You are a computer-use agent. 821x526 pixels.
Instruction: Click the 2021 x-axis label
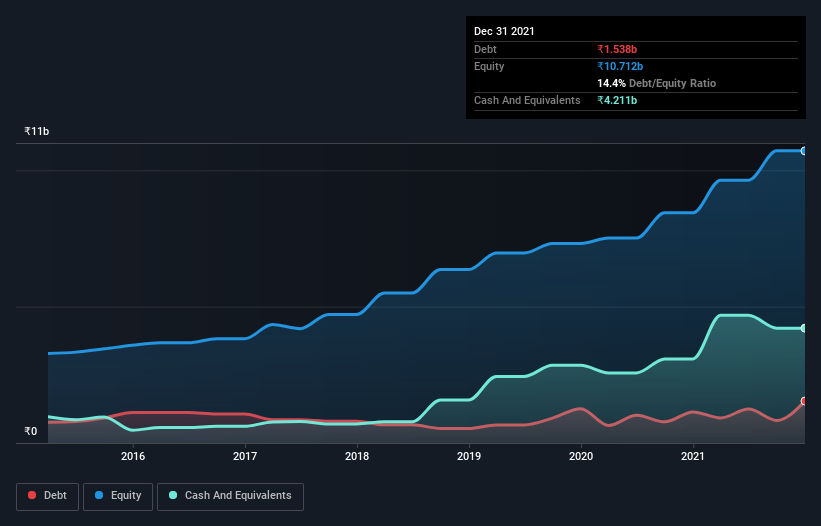click(693, 456)
